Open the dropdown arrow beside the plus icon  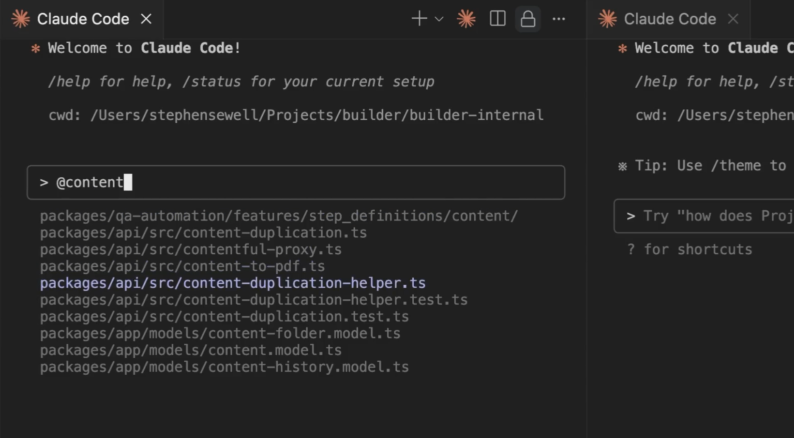tap(438, 19)
